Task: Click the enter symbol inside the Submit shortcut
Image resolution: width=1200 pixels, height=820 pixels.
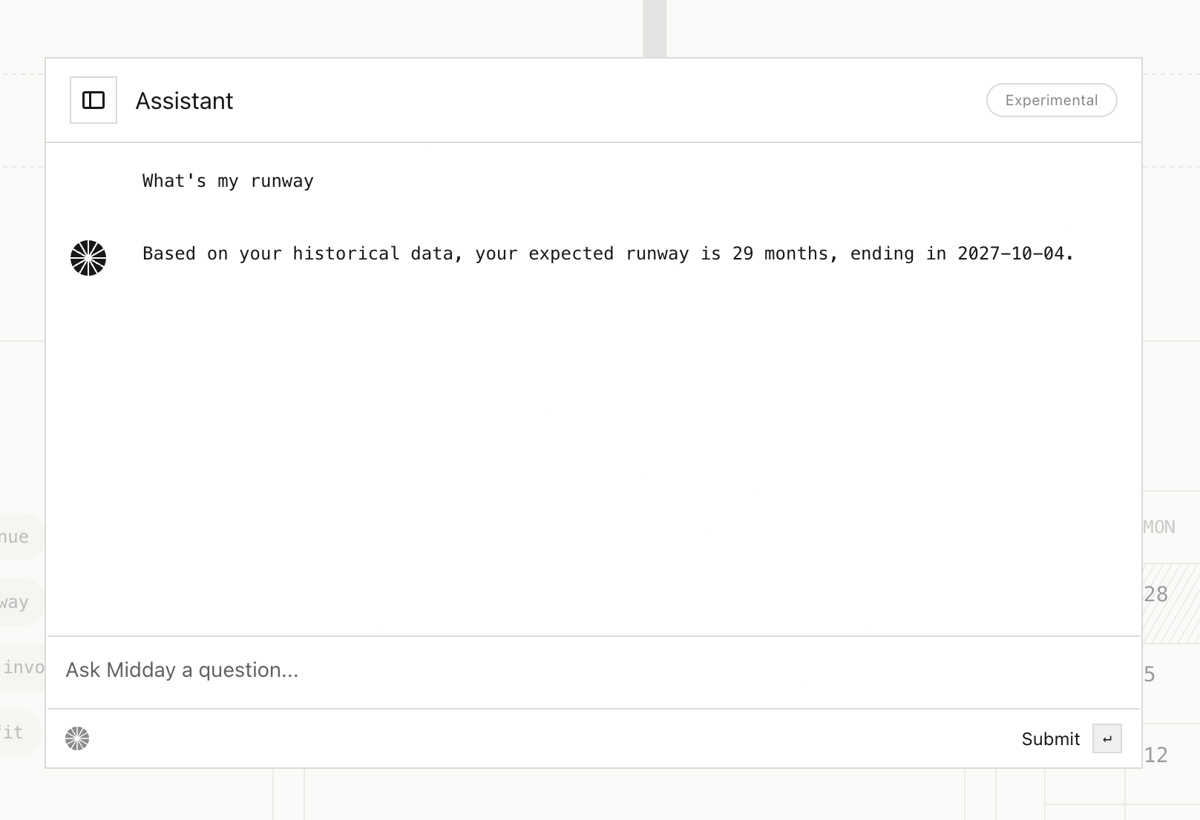Action: (x=1108, y=738)
